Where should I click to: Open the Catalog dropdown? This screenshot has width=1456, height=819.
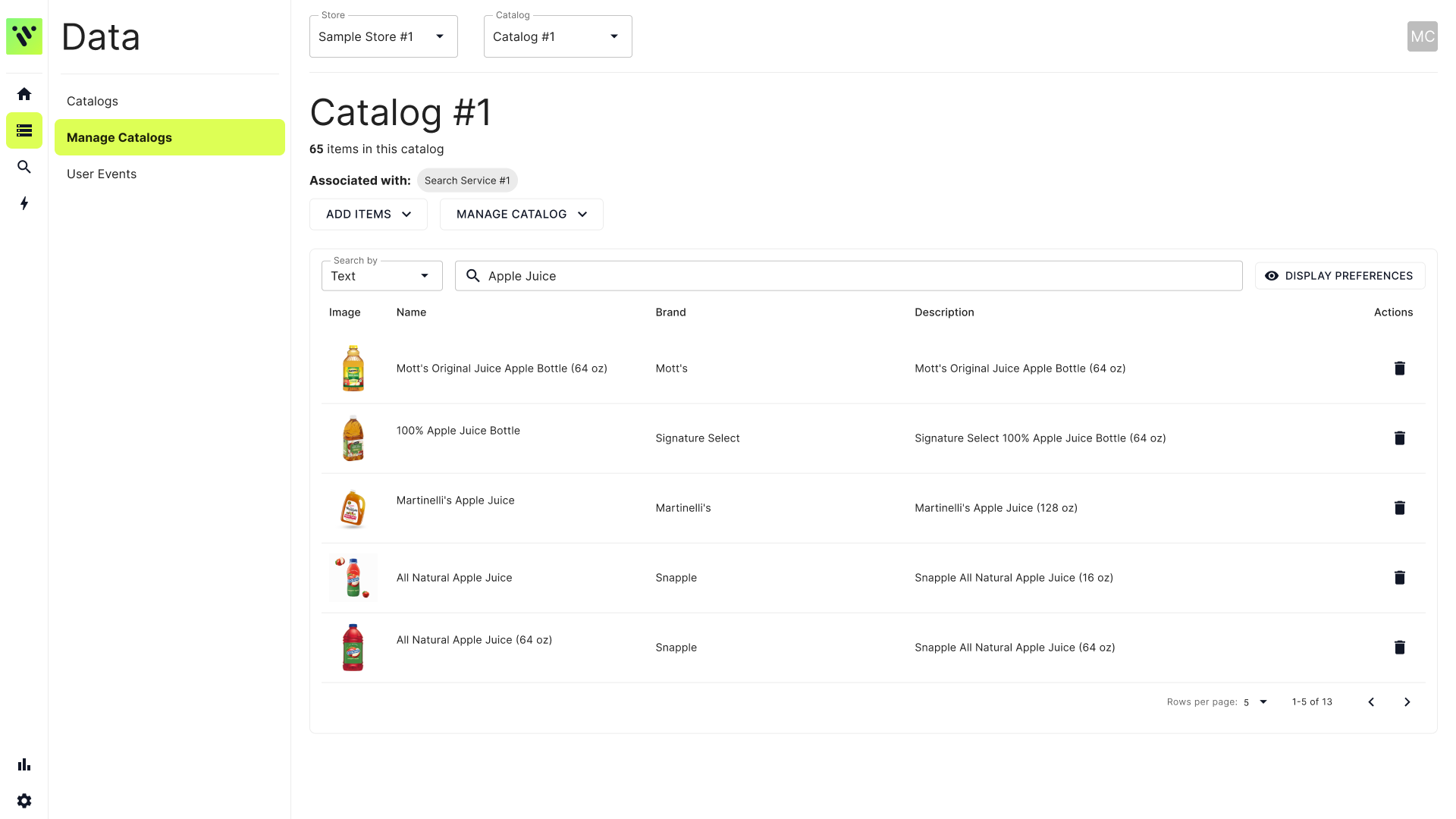point(558,36)
